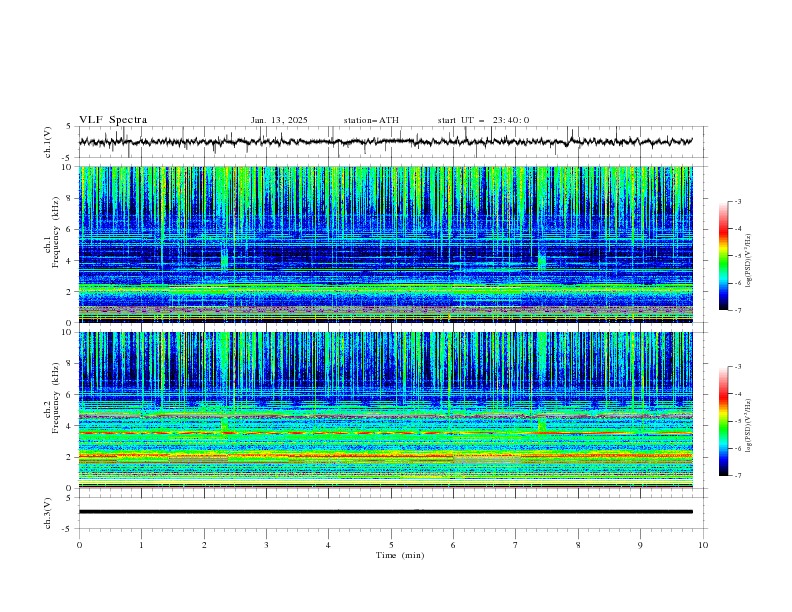Click the time axis tick label '0'
The width and height of the screenshot is (792, 612).
[x=79, y=545]
